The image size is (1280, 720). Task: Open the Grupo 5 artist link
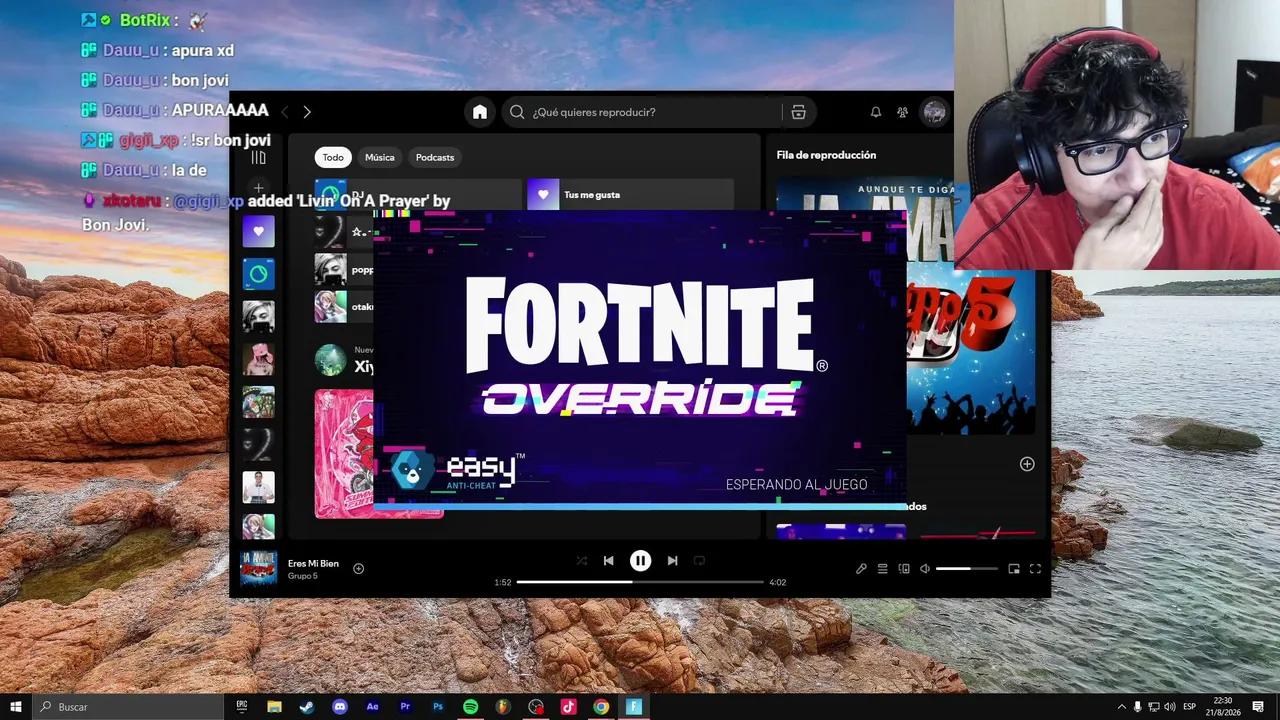pos(302,577)
